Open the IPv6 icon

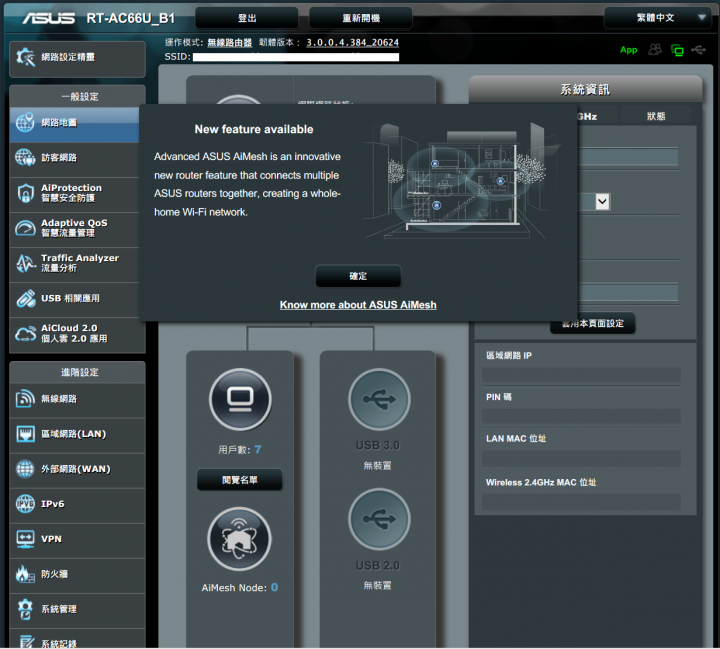click(x=25, y=504)
